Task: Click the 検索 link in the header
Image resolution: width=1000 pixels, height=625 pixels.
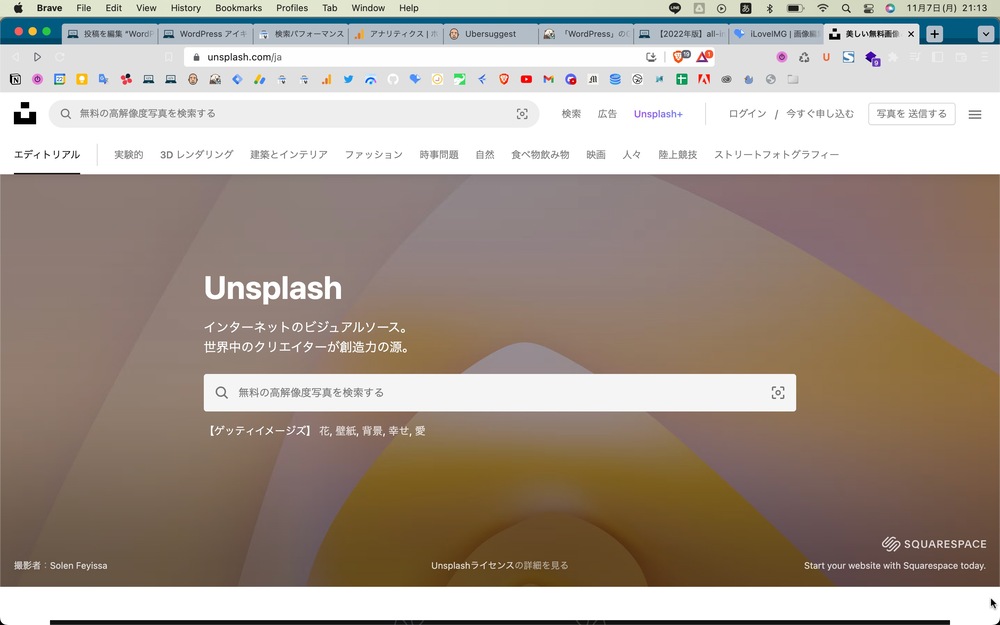Action: pyautogui.click(x=571, y=114)
